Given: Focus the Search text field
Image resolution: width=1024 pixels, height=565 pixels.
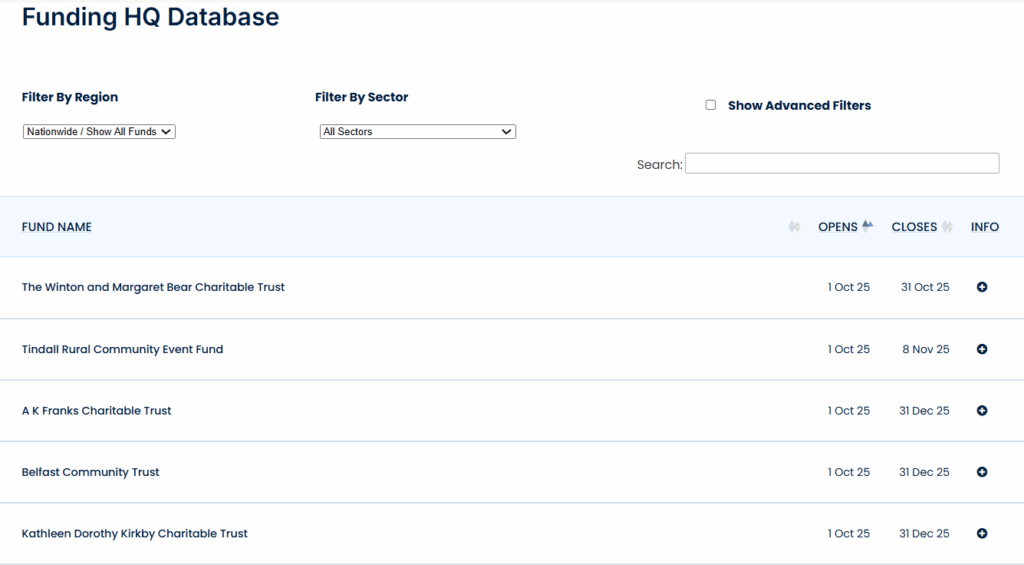Looking at the screenshot, I should [x=841, y=163].
